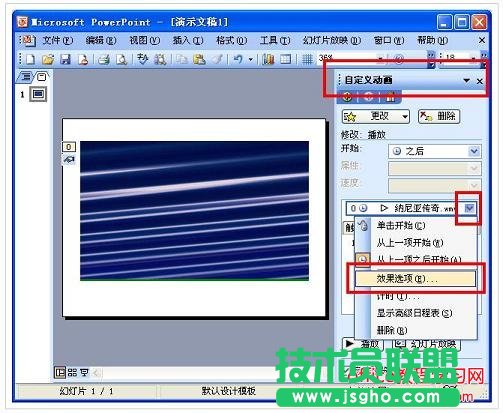Switch to Slide Sorter view button
Viewport: 503px width, 413px height.
tap(72, 372)
